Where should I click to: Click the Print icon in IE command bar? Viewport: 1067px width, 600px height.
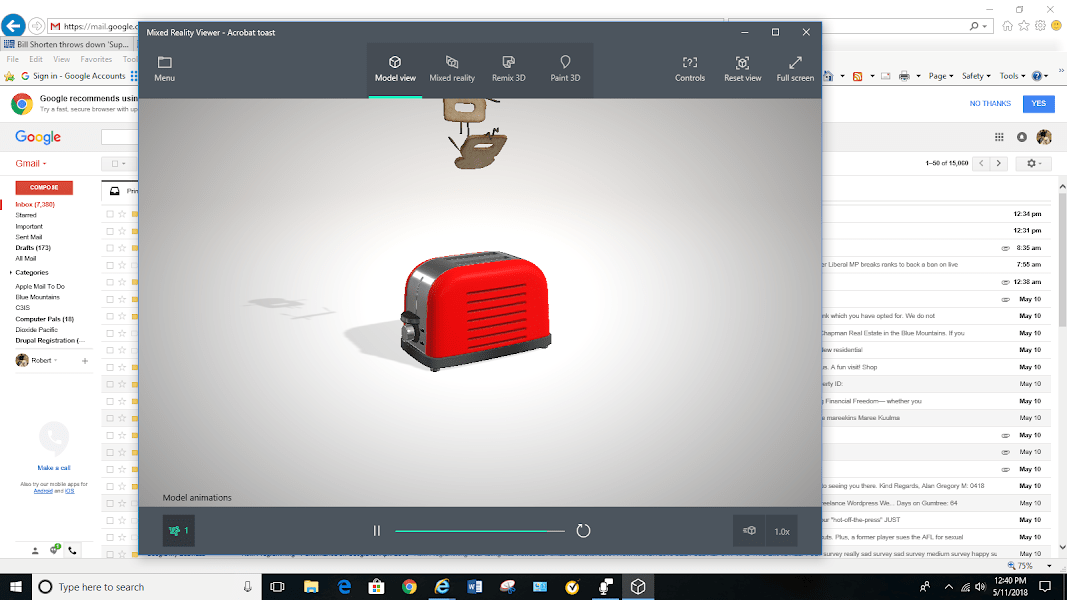point(904,76)
